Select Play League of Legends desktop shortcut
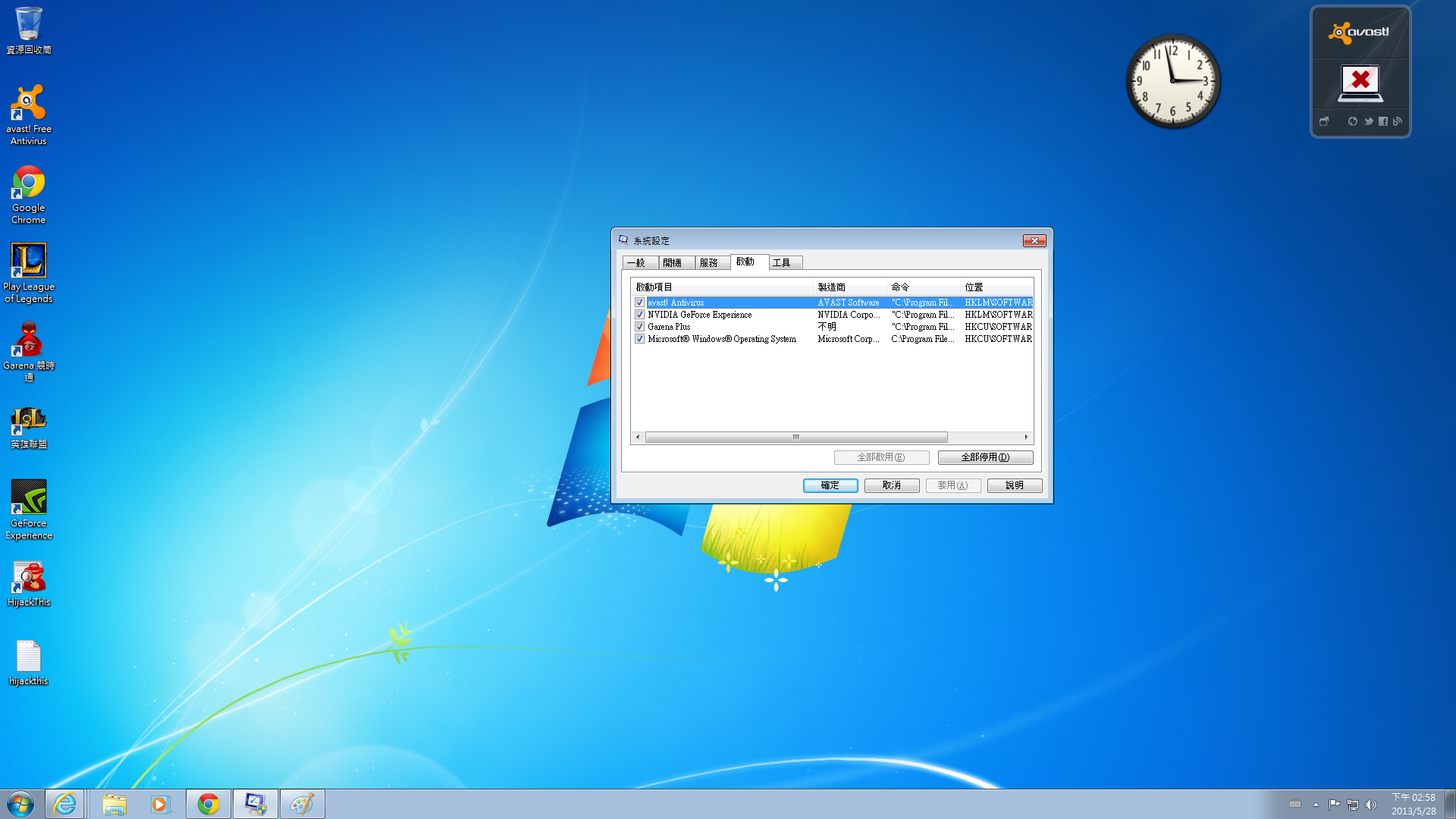The height and width of the screenshot is (819, 1456). (29, 273)
